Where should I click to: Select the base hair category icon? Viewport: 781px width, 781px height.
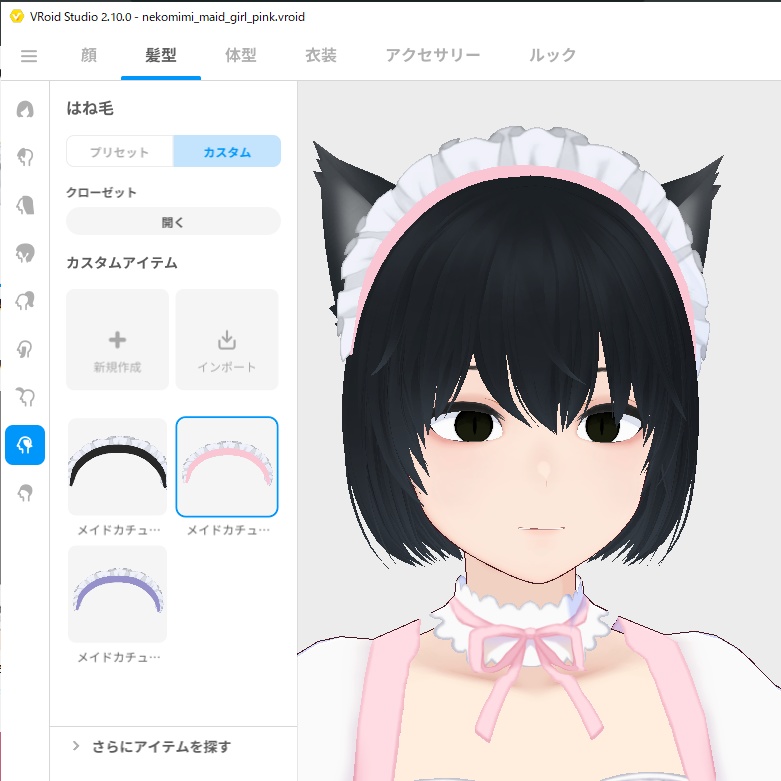pos(25,493)
